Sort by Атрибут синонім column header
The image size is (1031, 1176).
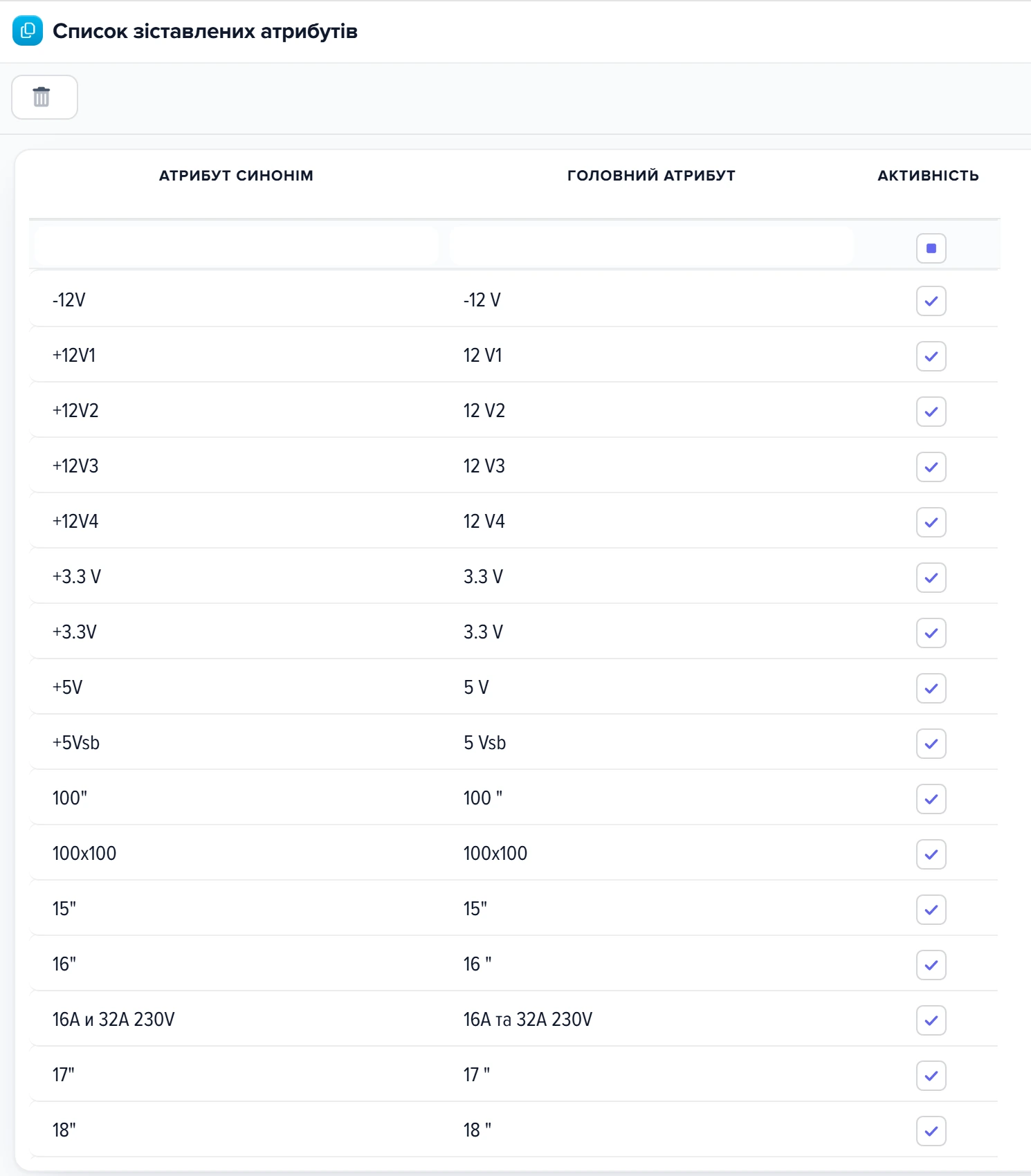tap(236, 176)
